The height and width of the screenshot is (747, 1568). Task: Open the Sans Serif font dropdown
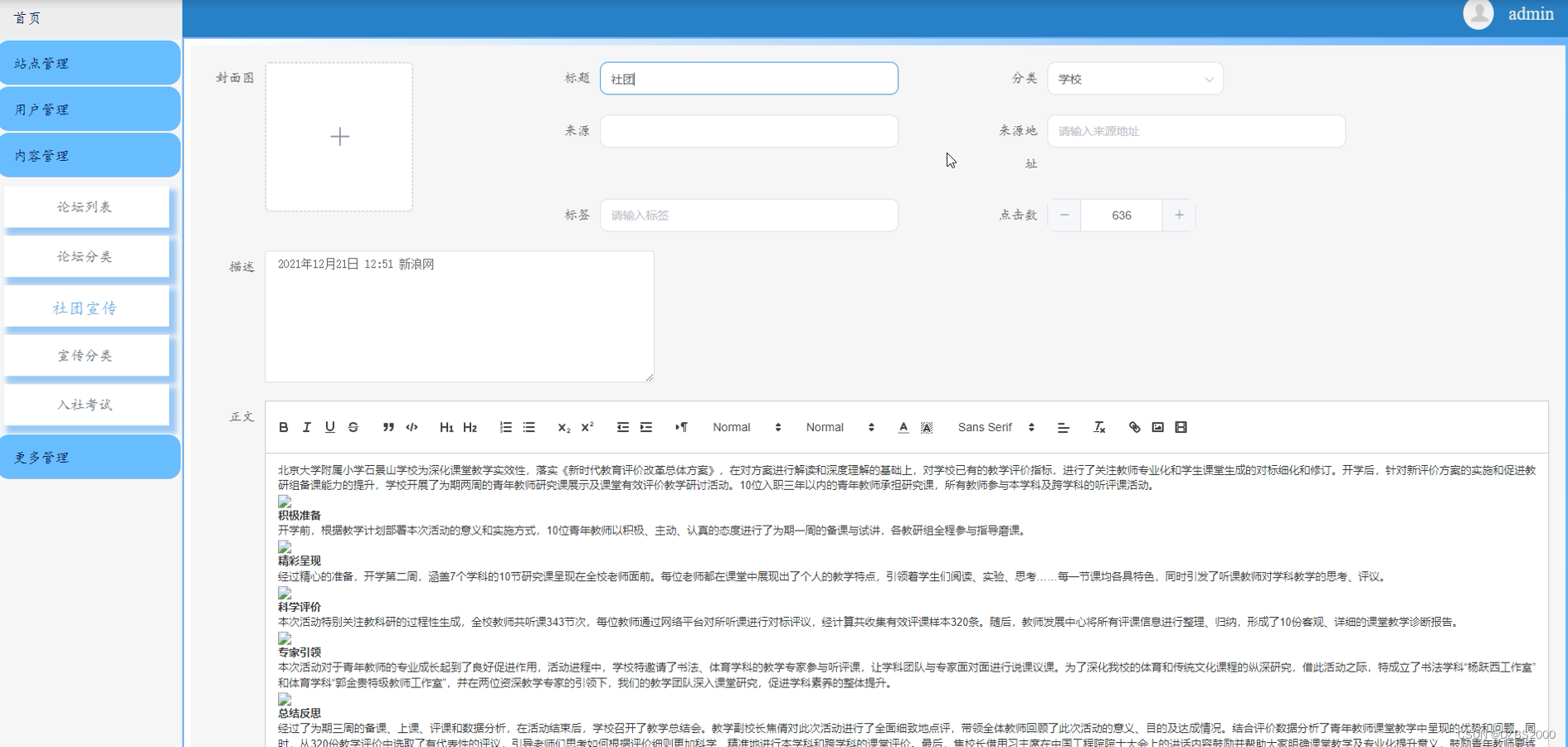click(x=996, y=427)
